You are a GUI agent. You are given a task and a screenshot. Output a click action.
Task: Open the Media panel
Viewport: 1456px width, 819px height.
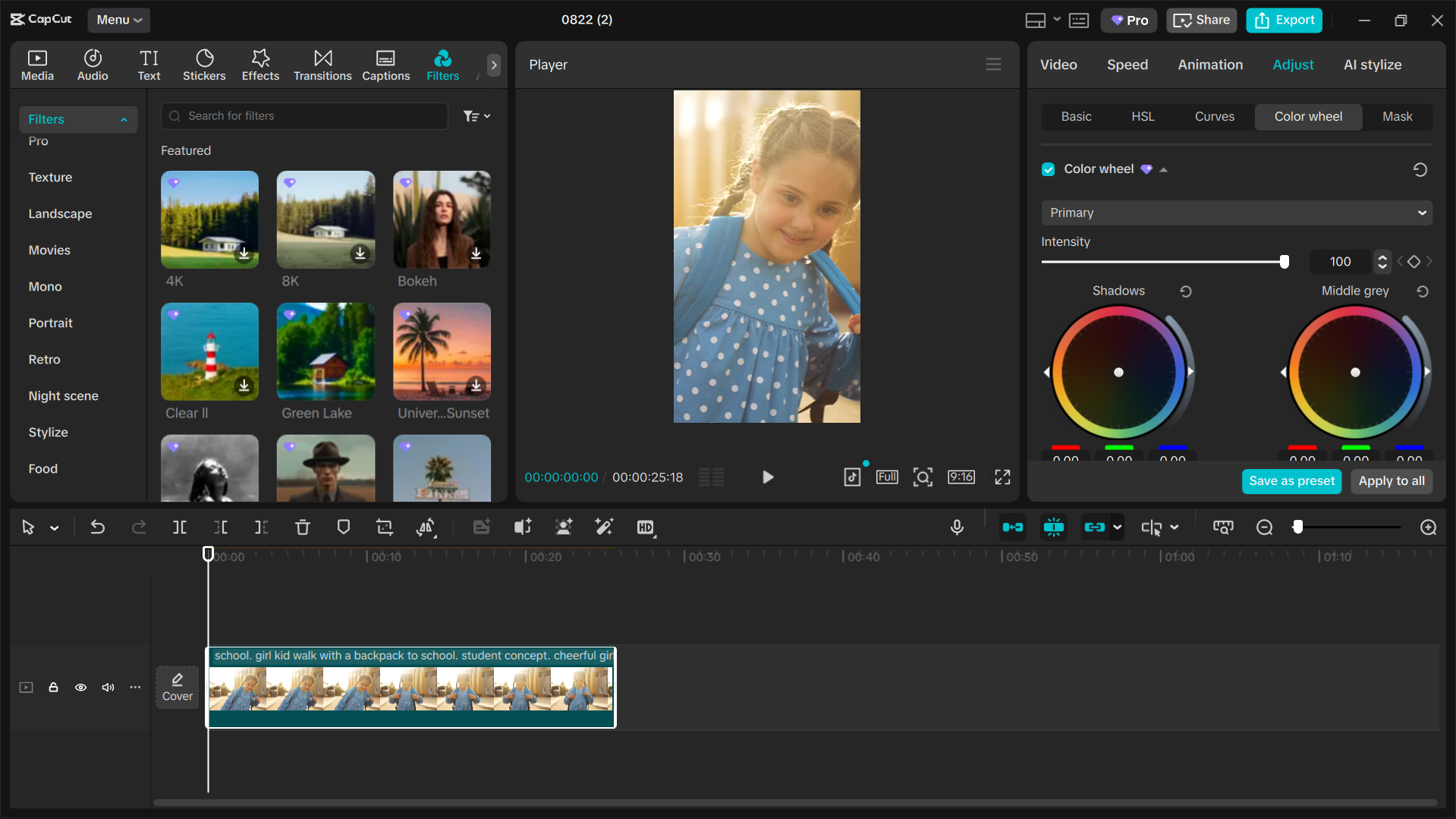37,65
